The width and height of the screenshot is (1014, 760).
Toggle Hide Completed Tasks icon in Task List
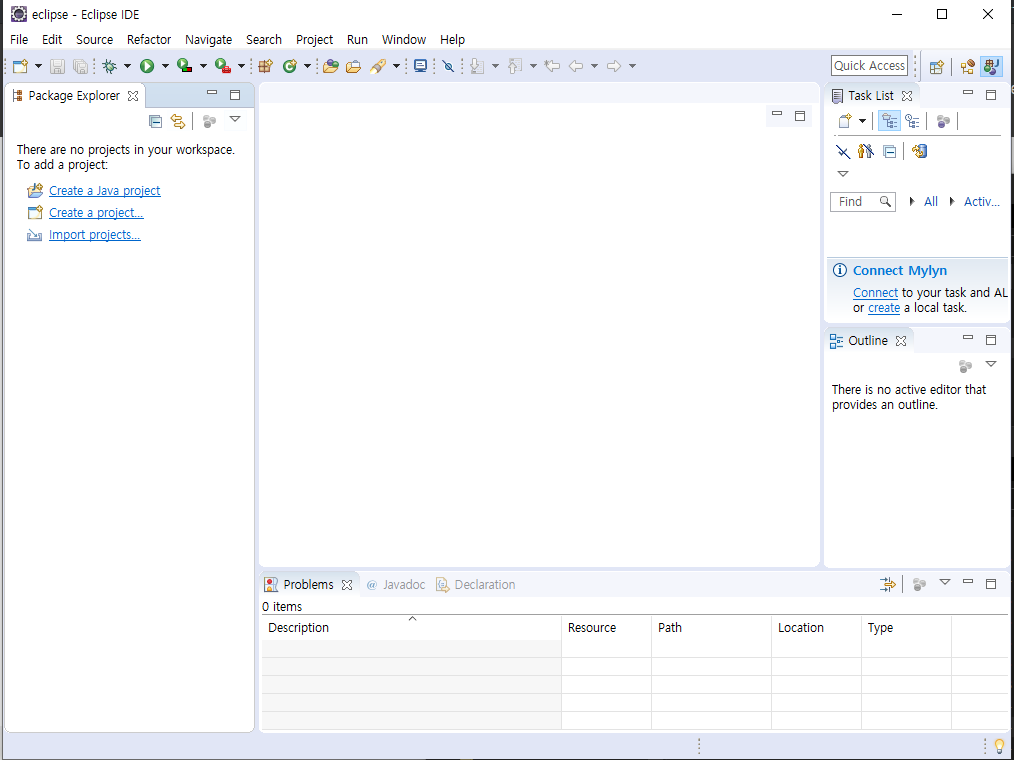[x=843, y=152]
